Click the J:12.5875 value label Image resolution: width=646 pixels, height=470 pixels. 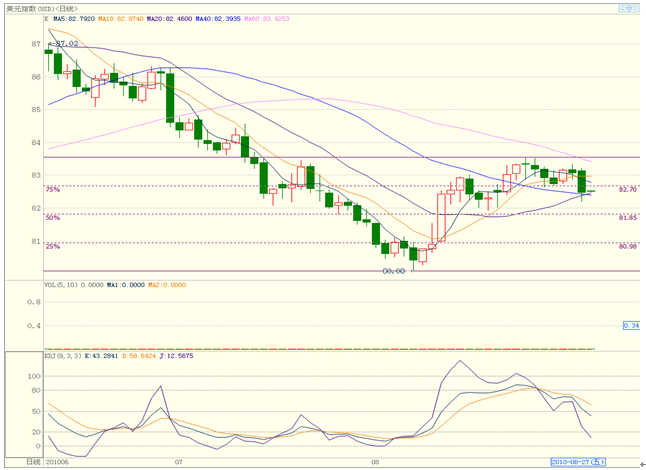click(x=176, y=355)
